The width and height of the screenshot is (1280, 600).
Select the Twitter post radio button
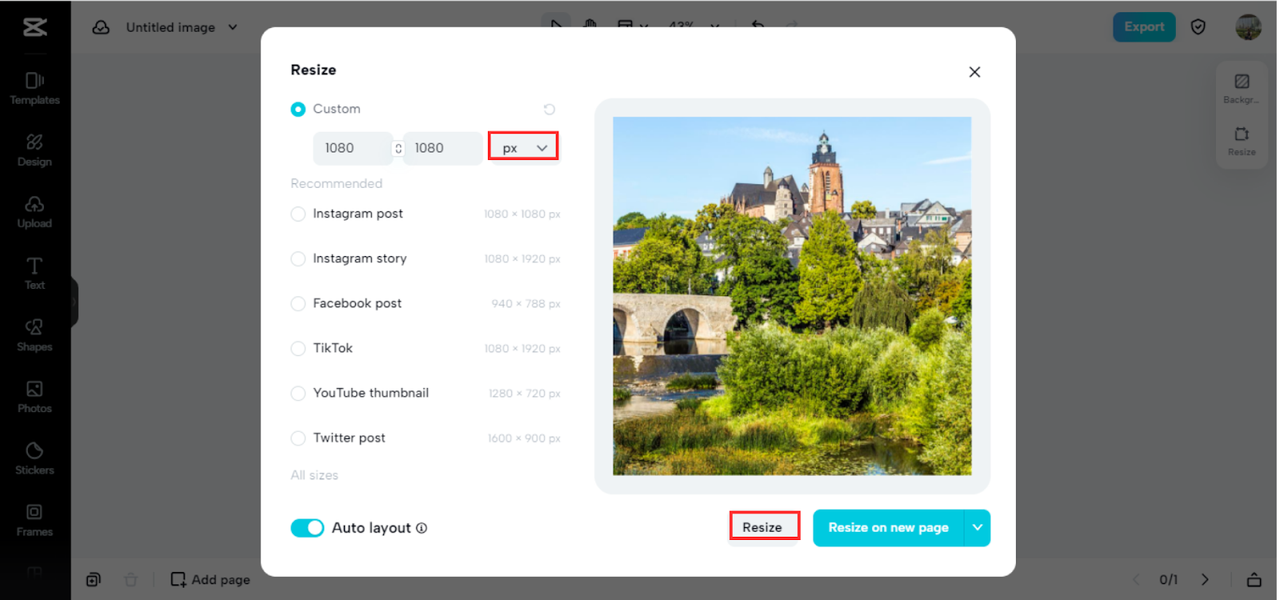pyautogui.click(x=298, y=439)
